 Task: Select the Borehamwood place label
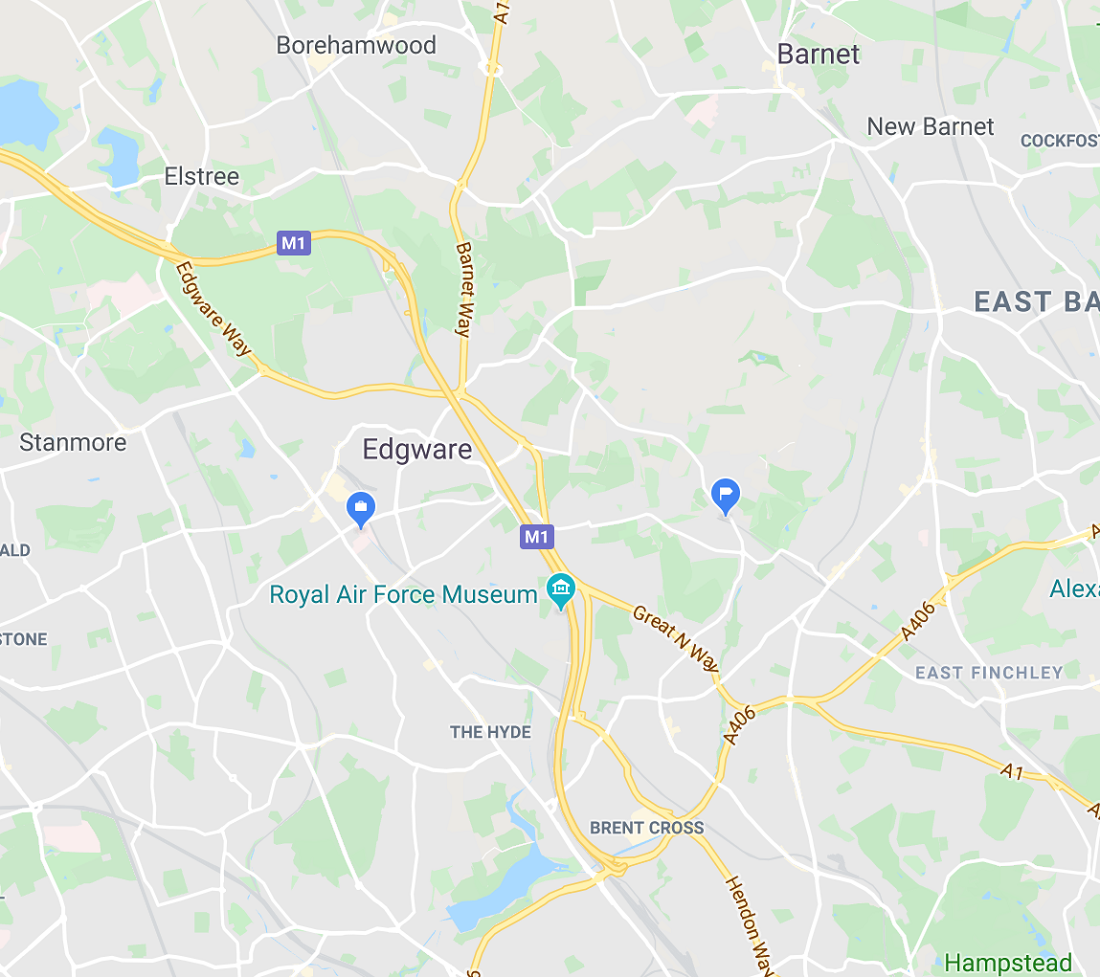(x=356, y=46)
